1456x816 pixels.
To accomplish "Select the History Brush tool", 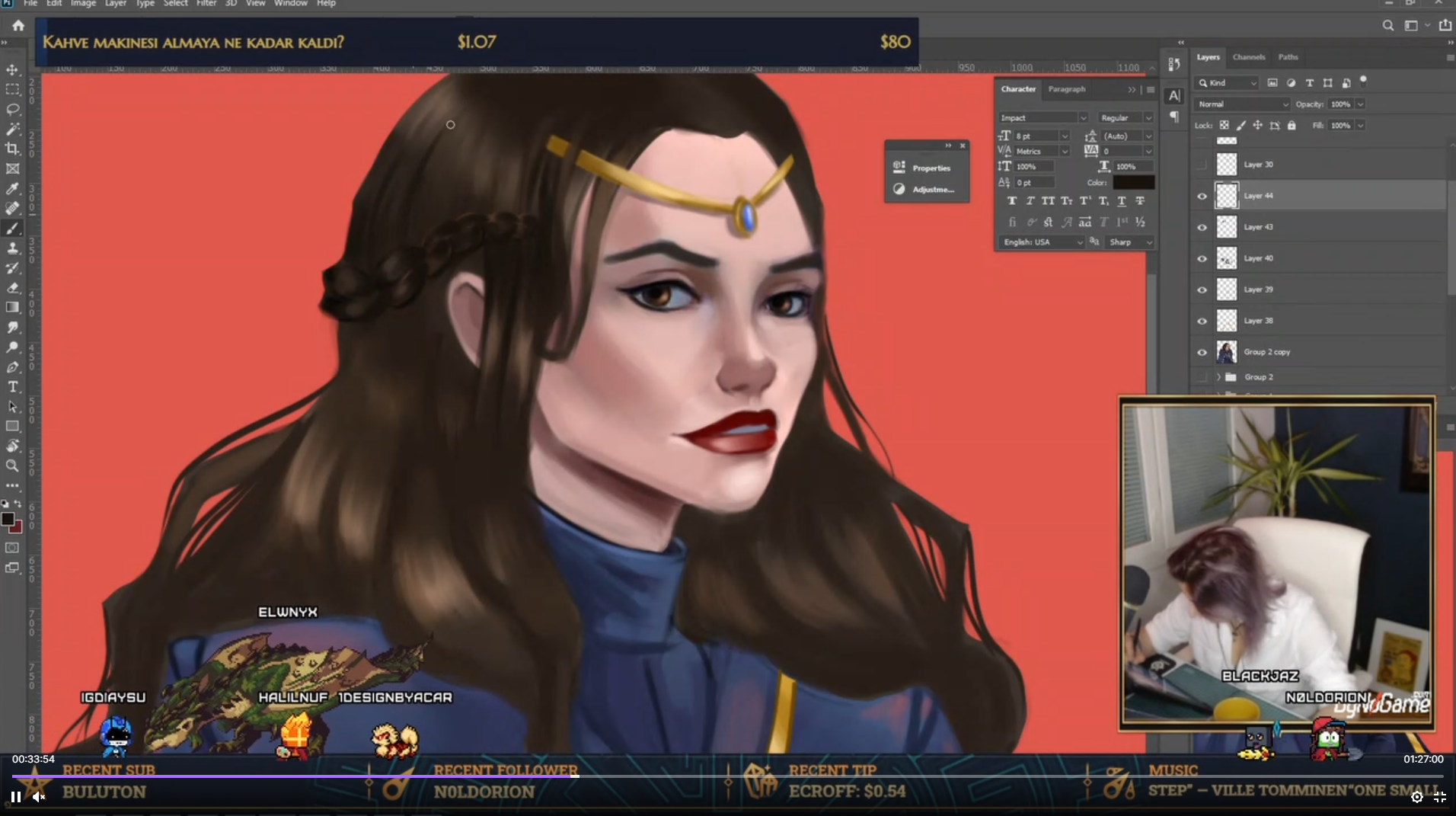I will (x=12, y=268).
